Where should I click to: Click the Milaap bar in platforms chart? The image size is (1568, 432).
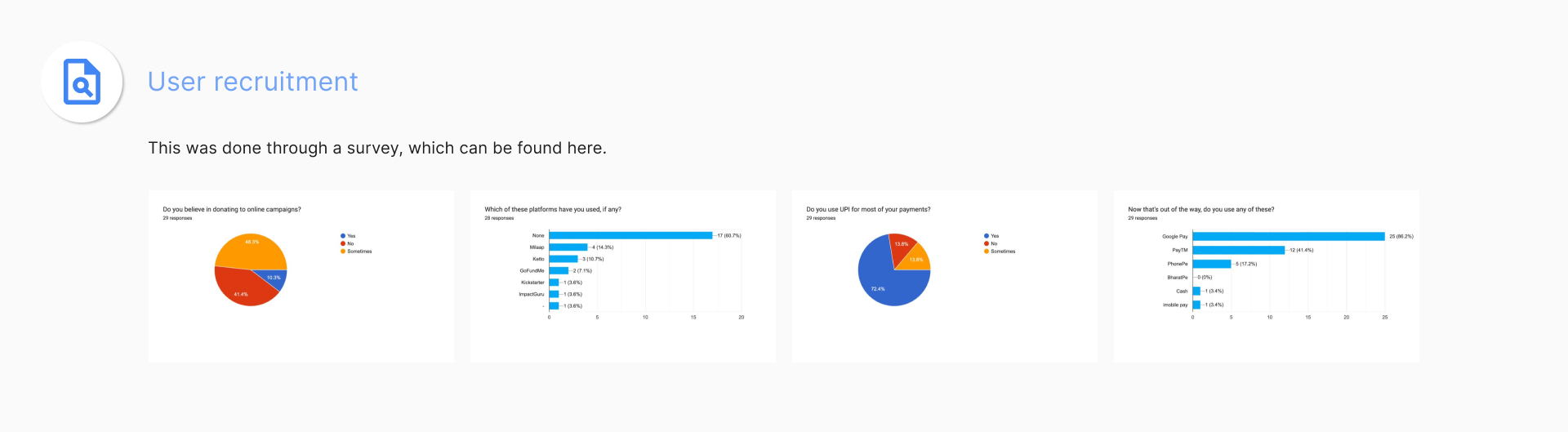point(568,247)
